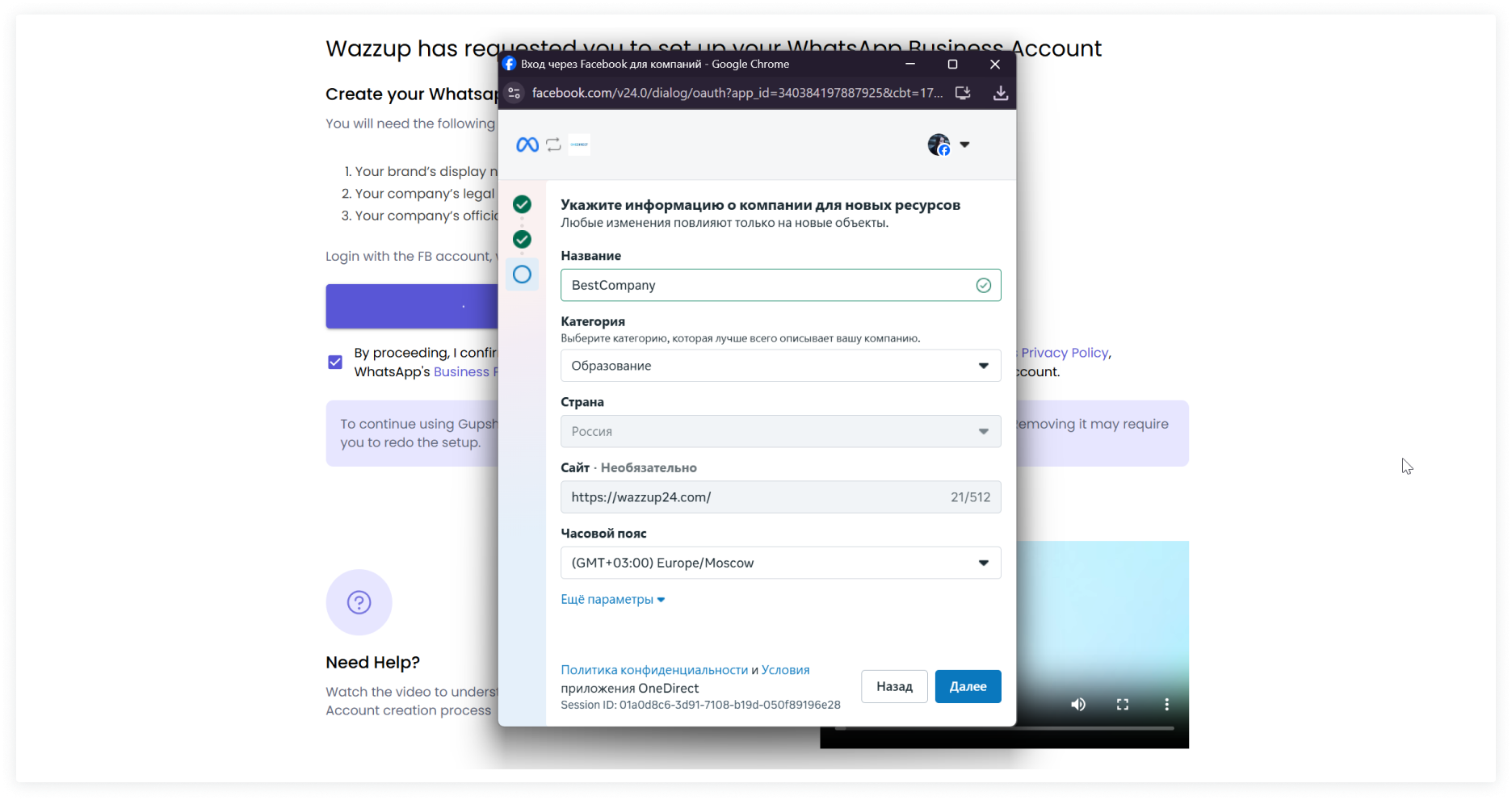Click the cast screen icon in Chrome bar
This screenshot has height=800, width=1512.
[x=963, y=93]
